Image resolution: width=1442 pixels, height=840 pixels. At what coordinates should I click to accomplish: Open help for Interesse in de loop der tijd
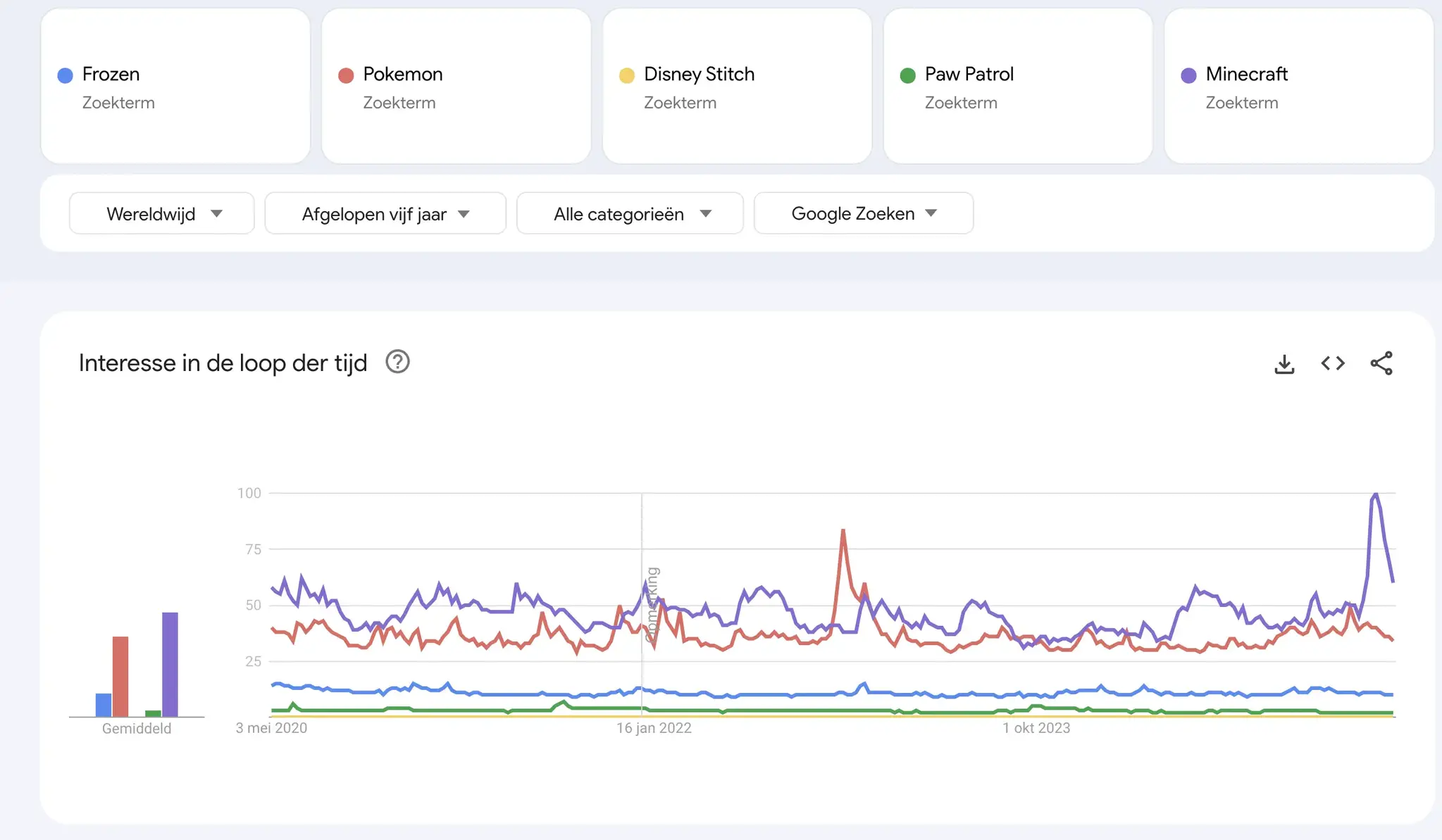397,362
